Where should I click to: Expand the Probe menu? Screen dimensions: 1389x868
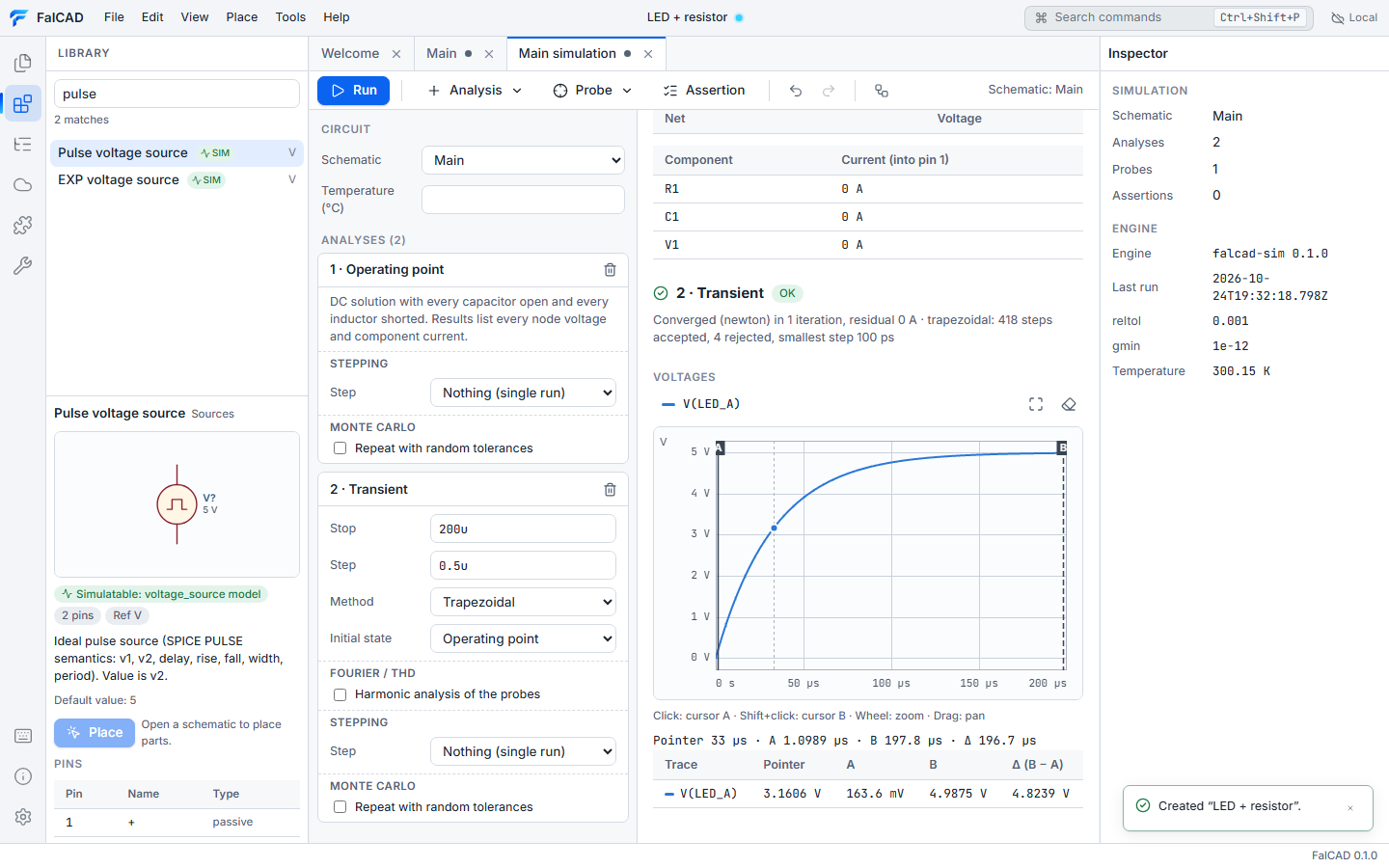pyautogui.click(x=592, y=91)
